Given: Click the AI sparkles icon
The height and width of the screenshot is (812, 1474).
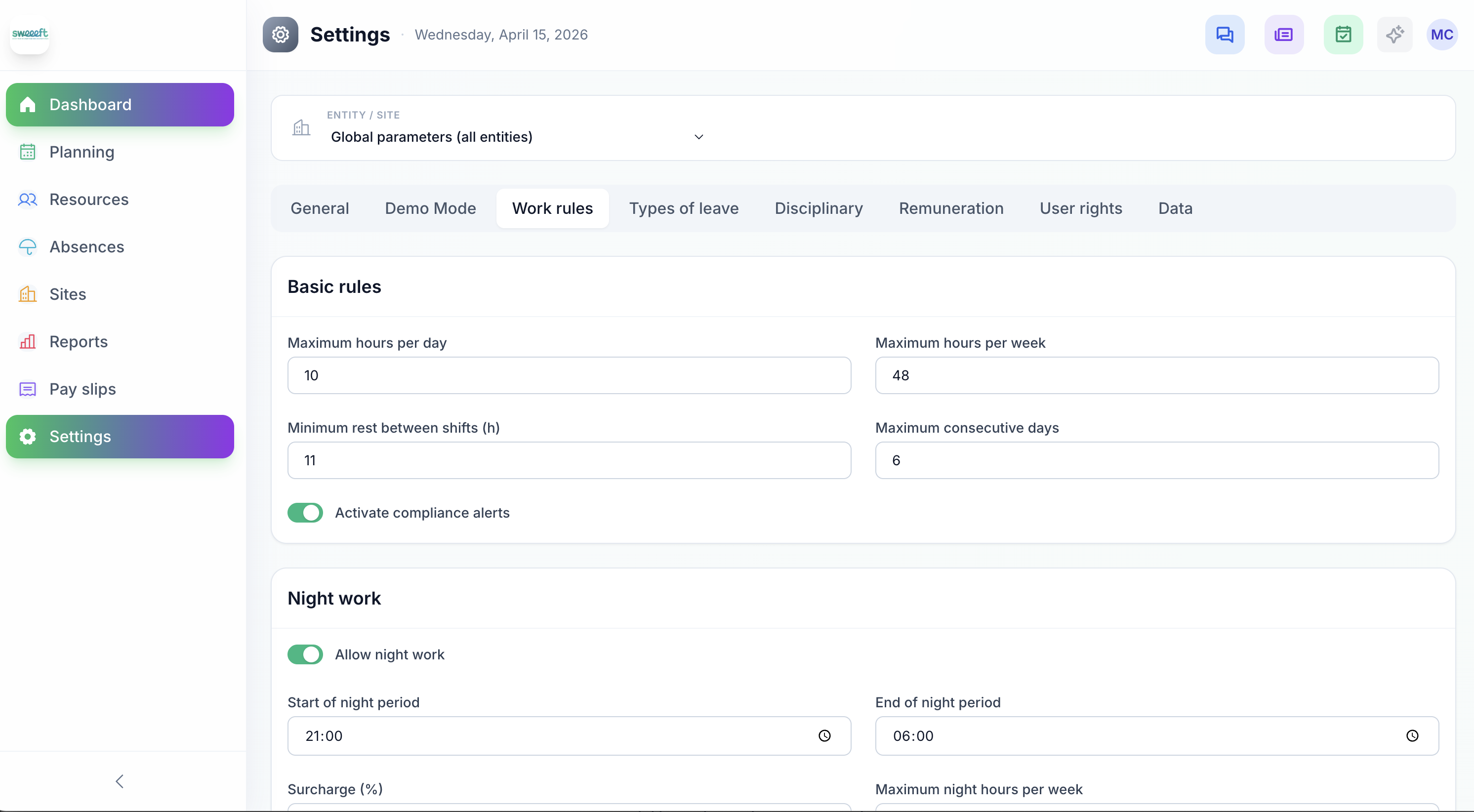Looking at the screenshot, I should coord(1394,35).
